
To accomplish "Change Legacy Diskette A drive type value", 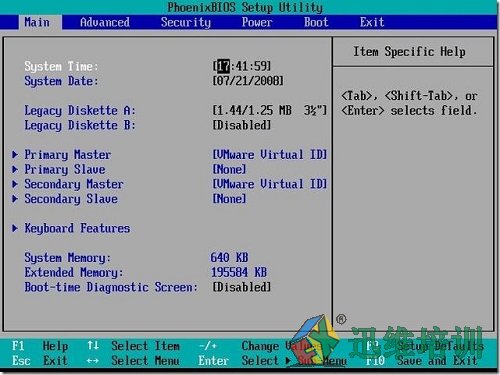I will (x=270, y=110).
